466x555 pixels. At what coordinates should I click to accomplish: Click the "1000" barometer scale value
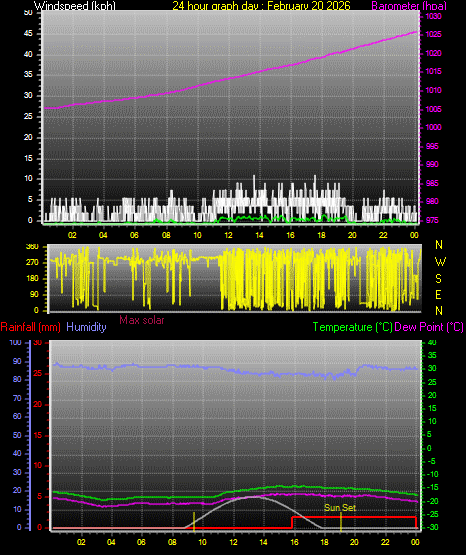(433, 127)
